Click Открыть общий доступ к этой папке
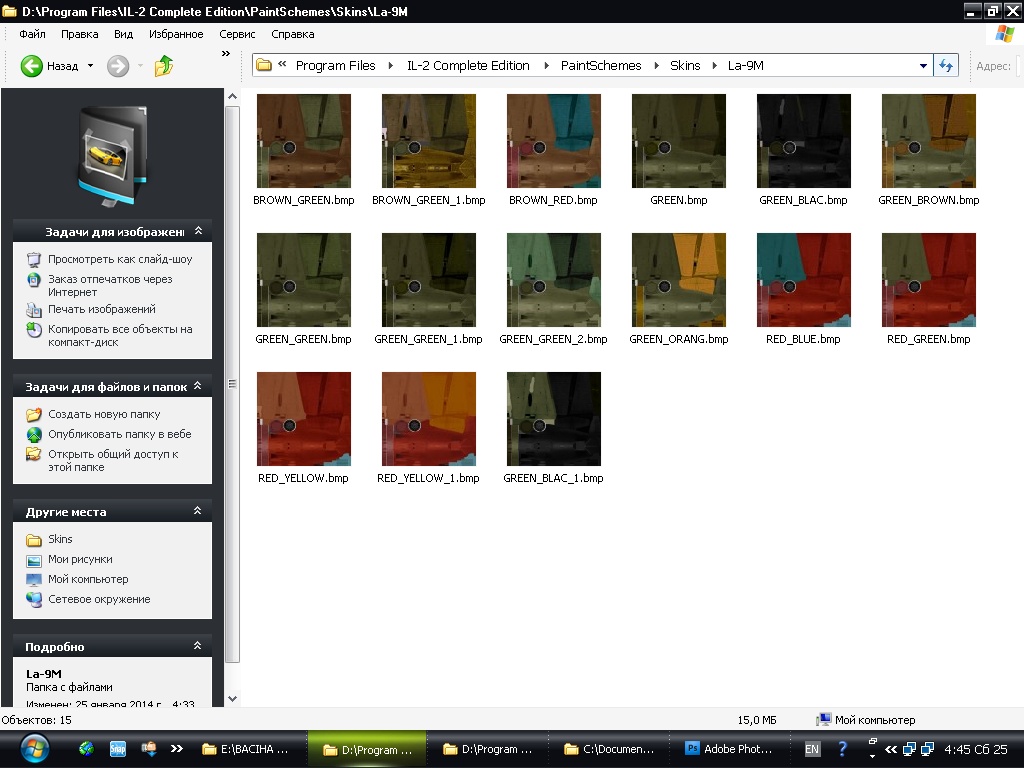 (x=113, y=460)
